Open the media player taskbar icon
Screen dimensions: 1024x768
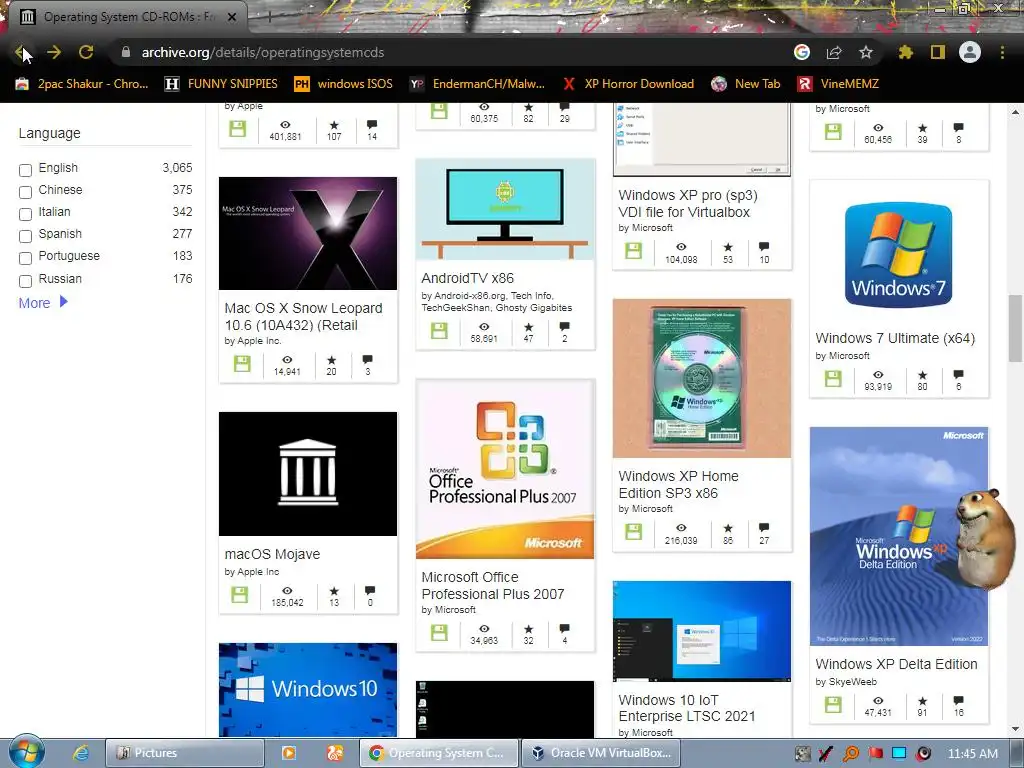point(288,753)
